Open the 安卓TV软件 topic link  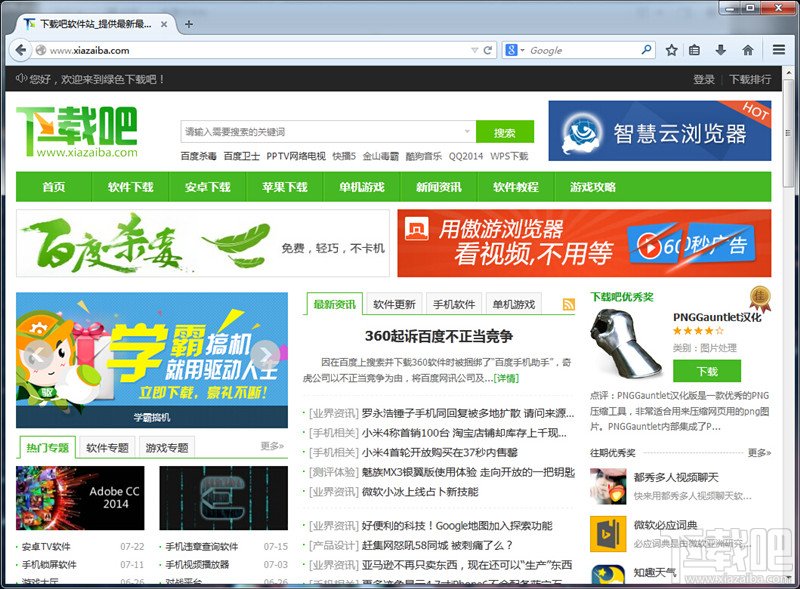[x=46, y=546]
